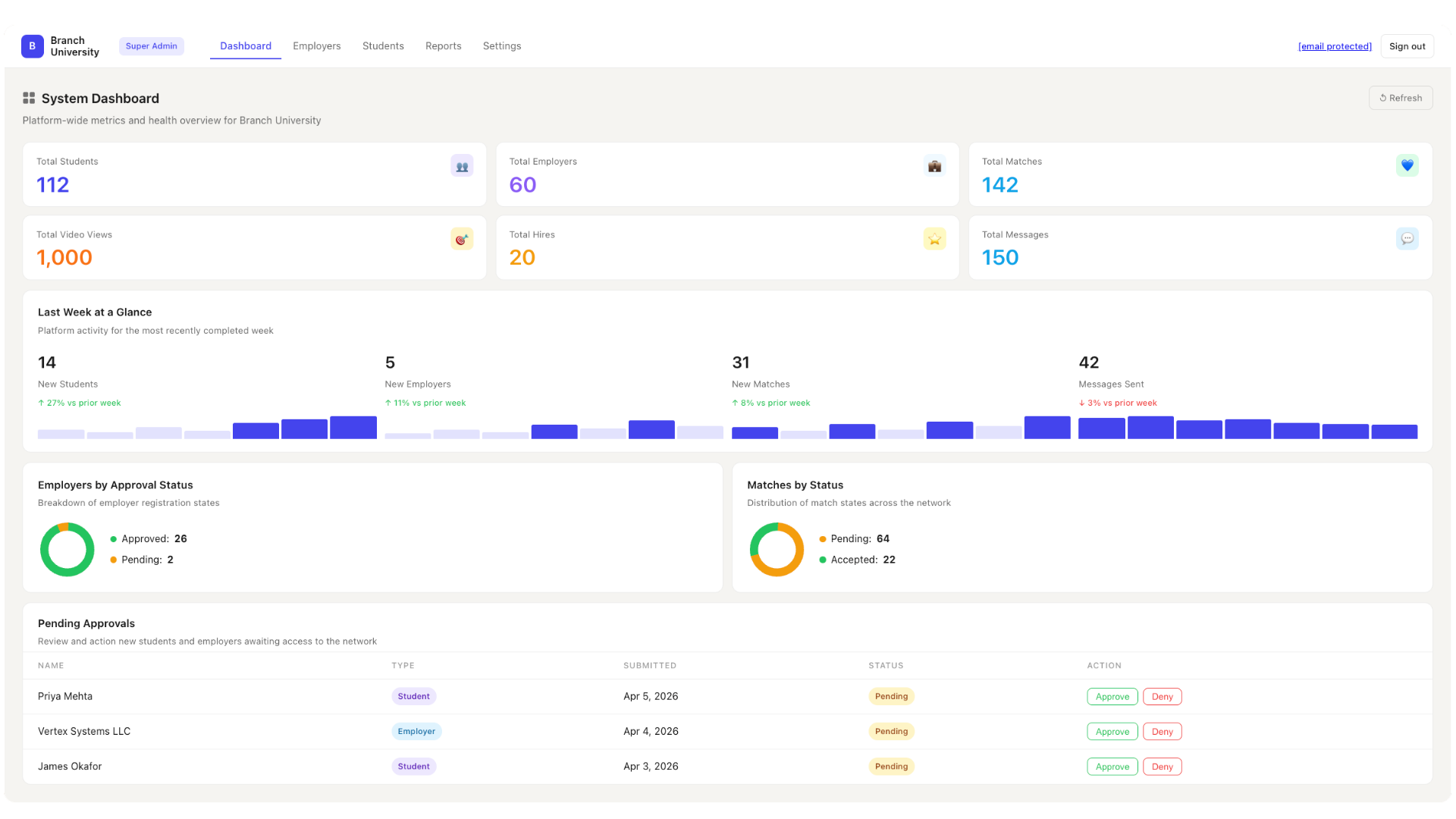Click the Total Students people icon

tap(462, 166)
